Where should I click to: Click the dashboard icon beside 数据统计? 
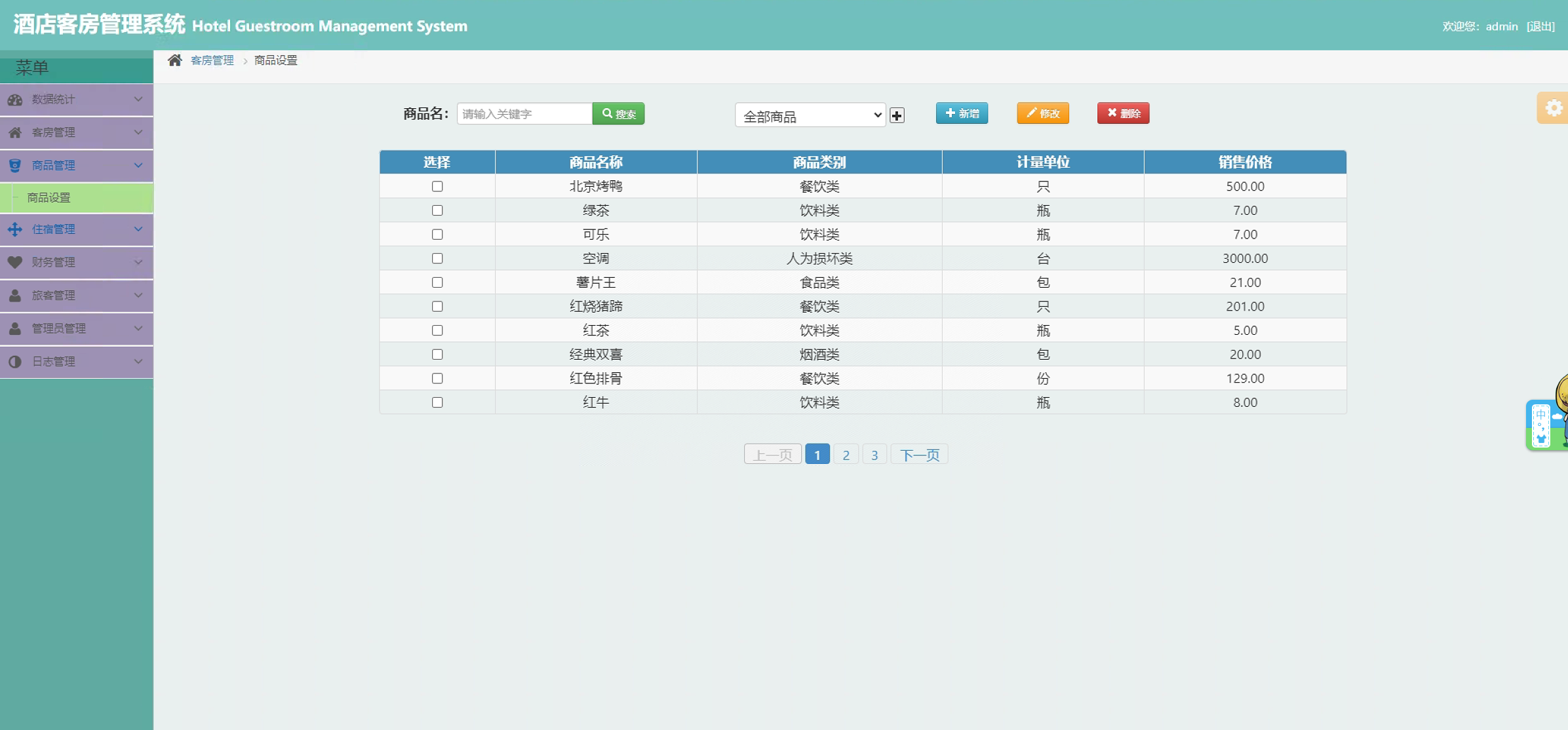pyautogui.click(x=15, y=100)
